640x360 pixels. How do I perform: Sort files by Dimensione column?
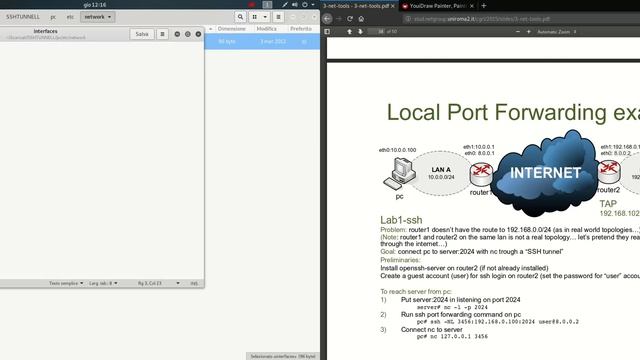pyautogui.click(x=232, y=29)
